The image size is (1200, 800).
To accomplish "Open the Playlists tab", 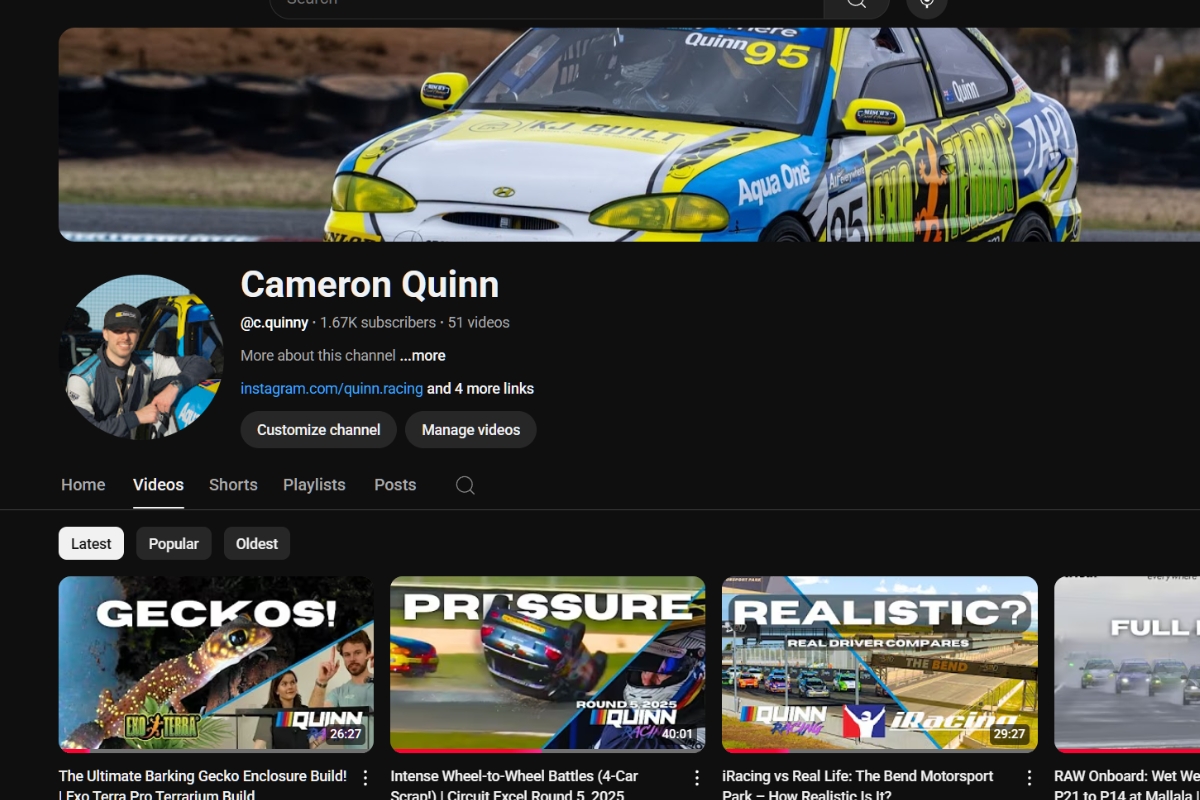I will click(x=314, y=485).
